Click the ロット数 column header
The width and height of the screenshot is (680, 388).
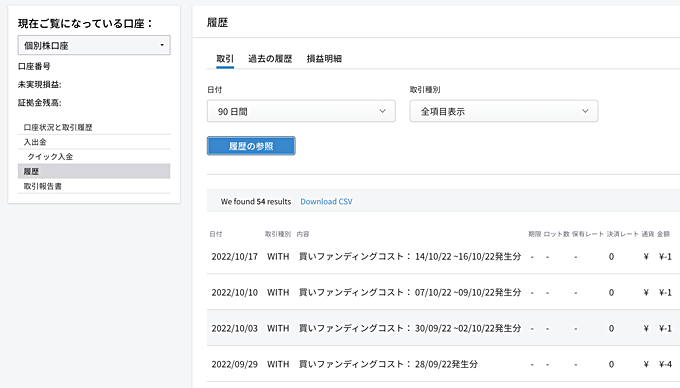[556, 234]
